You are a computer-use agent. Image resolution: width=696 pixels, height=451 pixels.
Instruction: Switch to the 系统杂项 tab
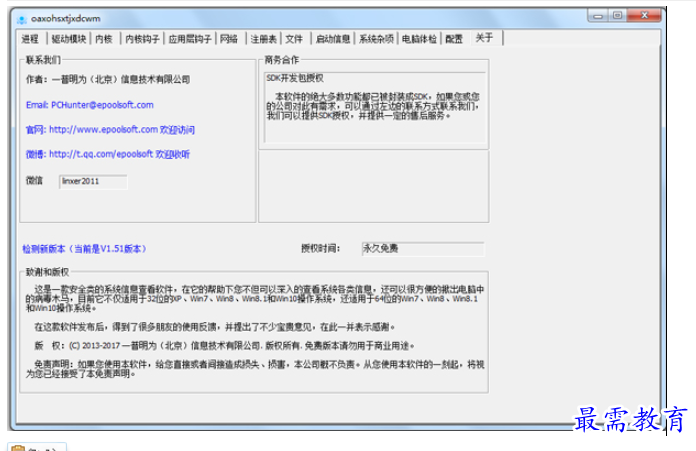[x=377, y=39]
